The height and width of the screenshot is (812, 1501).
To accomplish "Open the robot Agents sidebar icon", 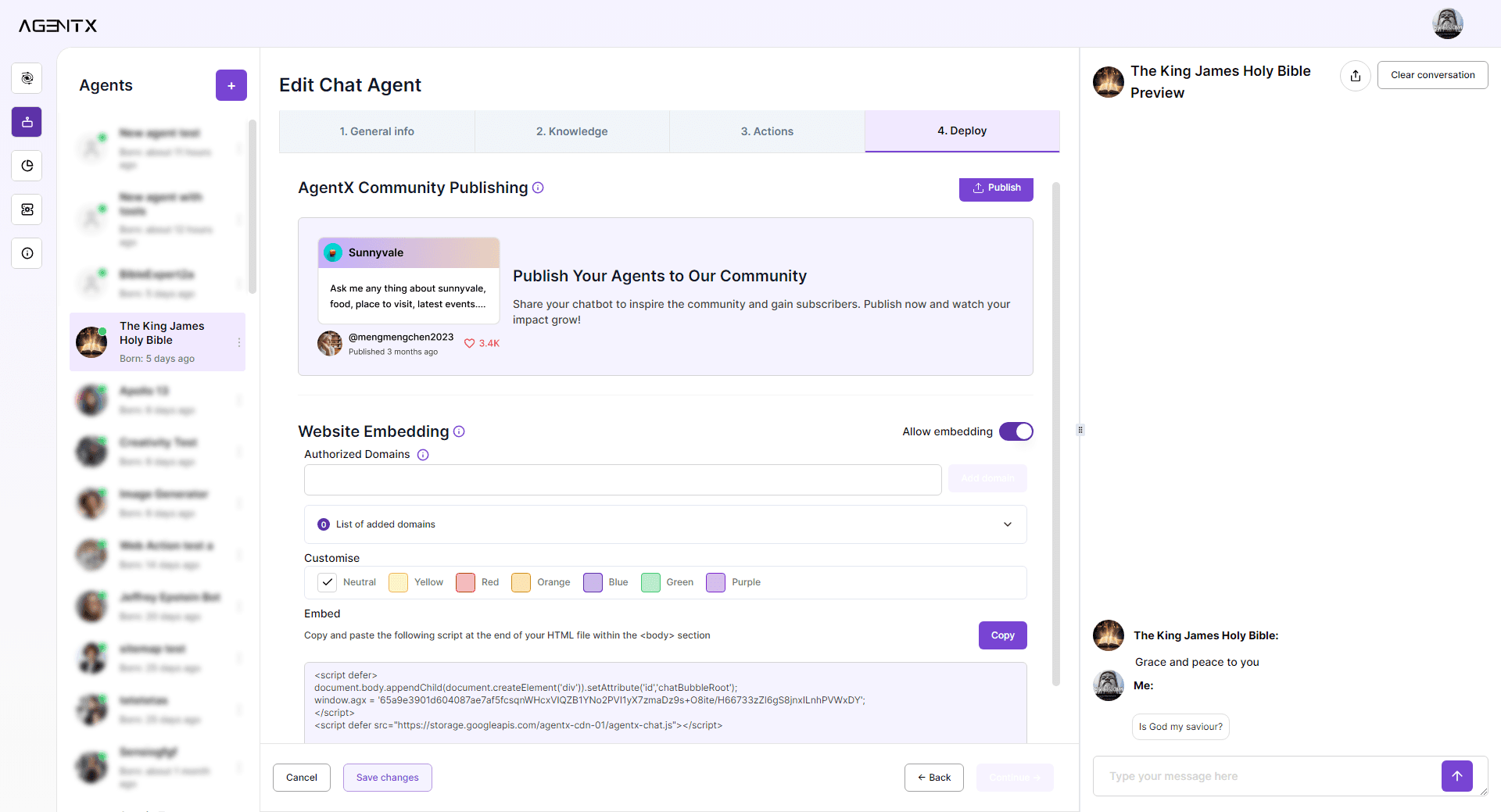I will point(27,122).
